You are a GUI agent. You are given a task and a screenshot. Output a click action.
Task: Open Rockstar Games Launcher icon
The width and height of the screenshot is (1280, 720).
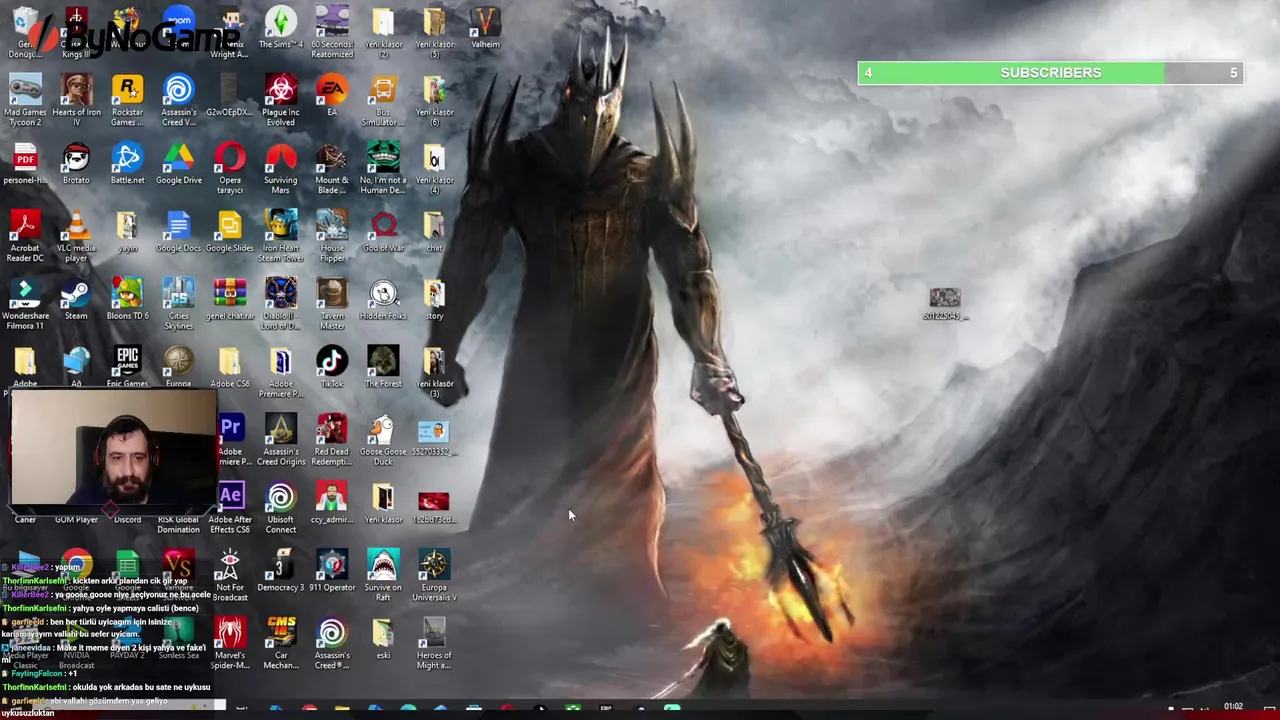pos(127,100)
